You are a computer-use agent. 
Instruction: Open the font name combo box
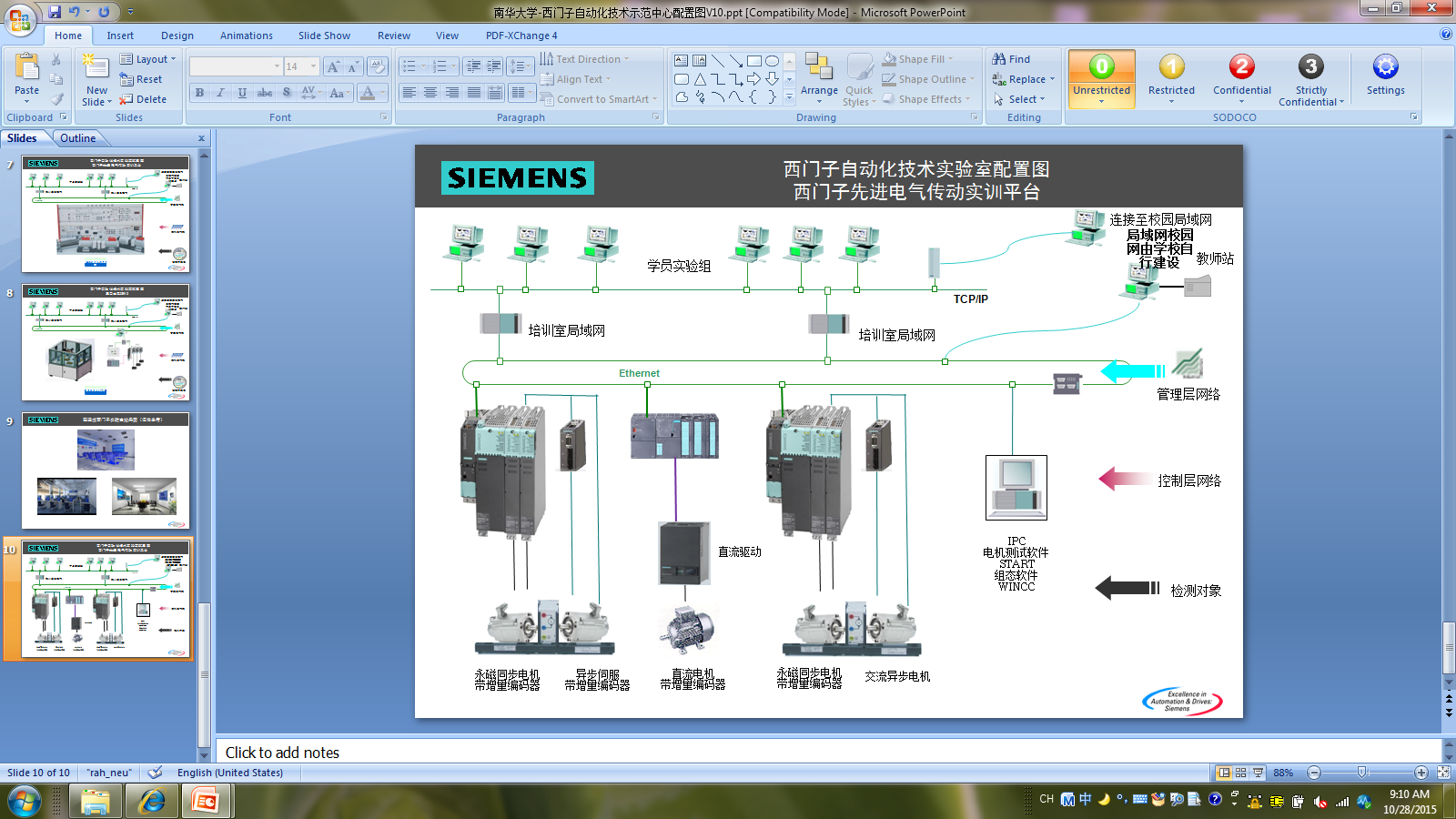[x=236, y=66]
